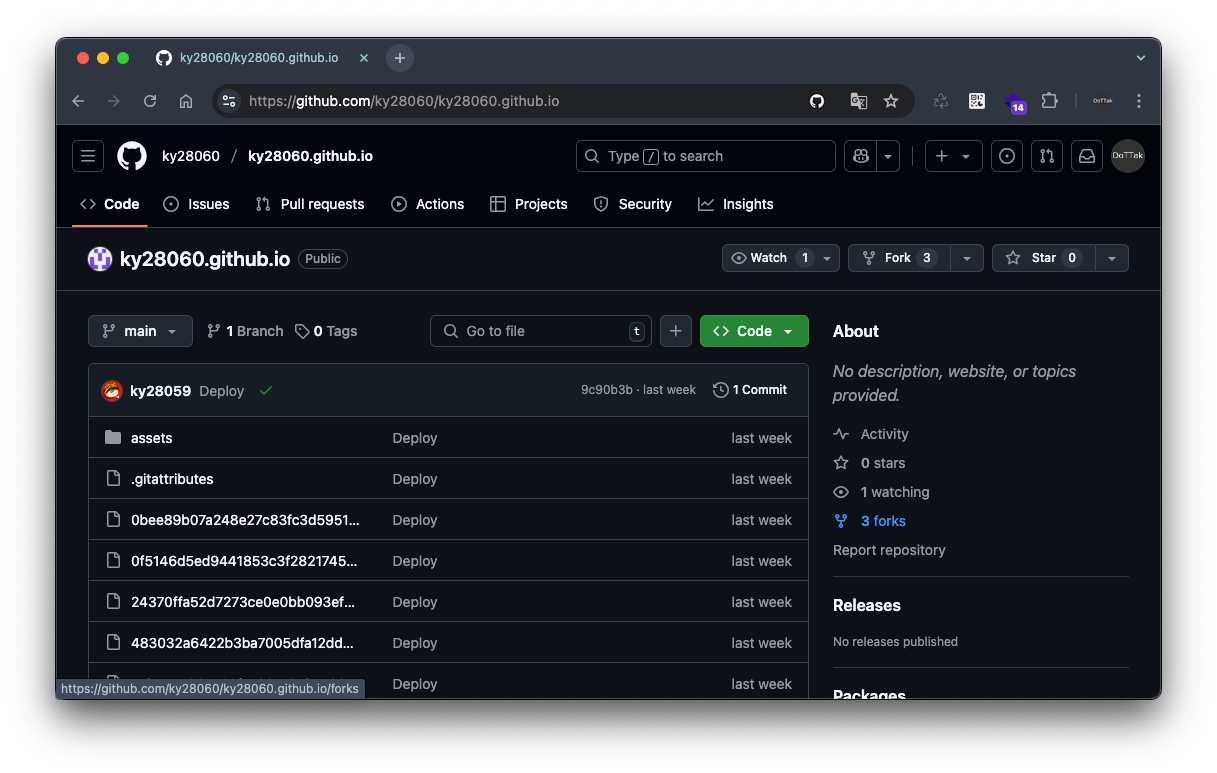Open file starting with 0f5146d5ed9441853

(244, 561)
